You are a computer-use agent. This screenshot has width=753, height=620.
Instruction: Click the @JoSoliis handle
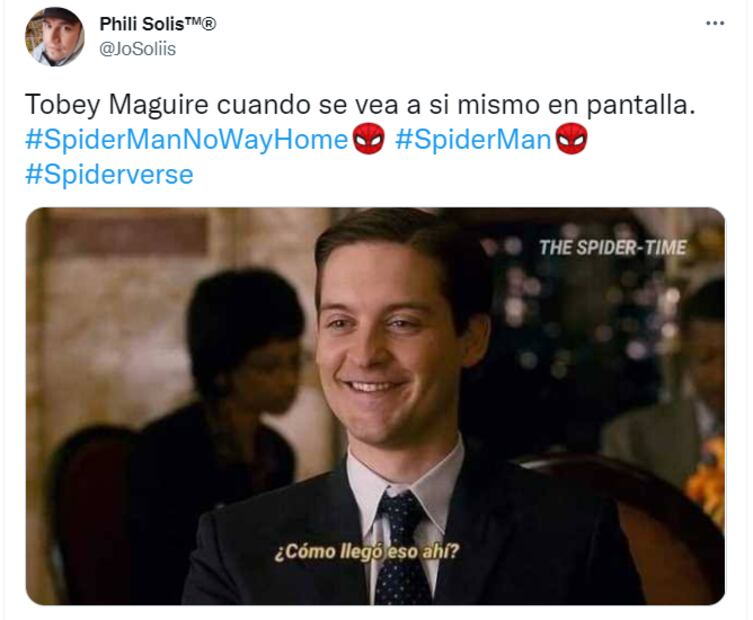(138, 49)
